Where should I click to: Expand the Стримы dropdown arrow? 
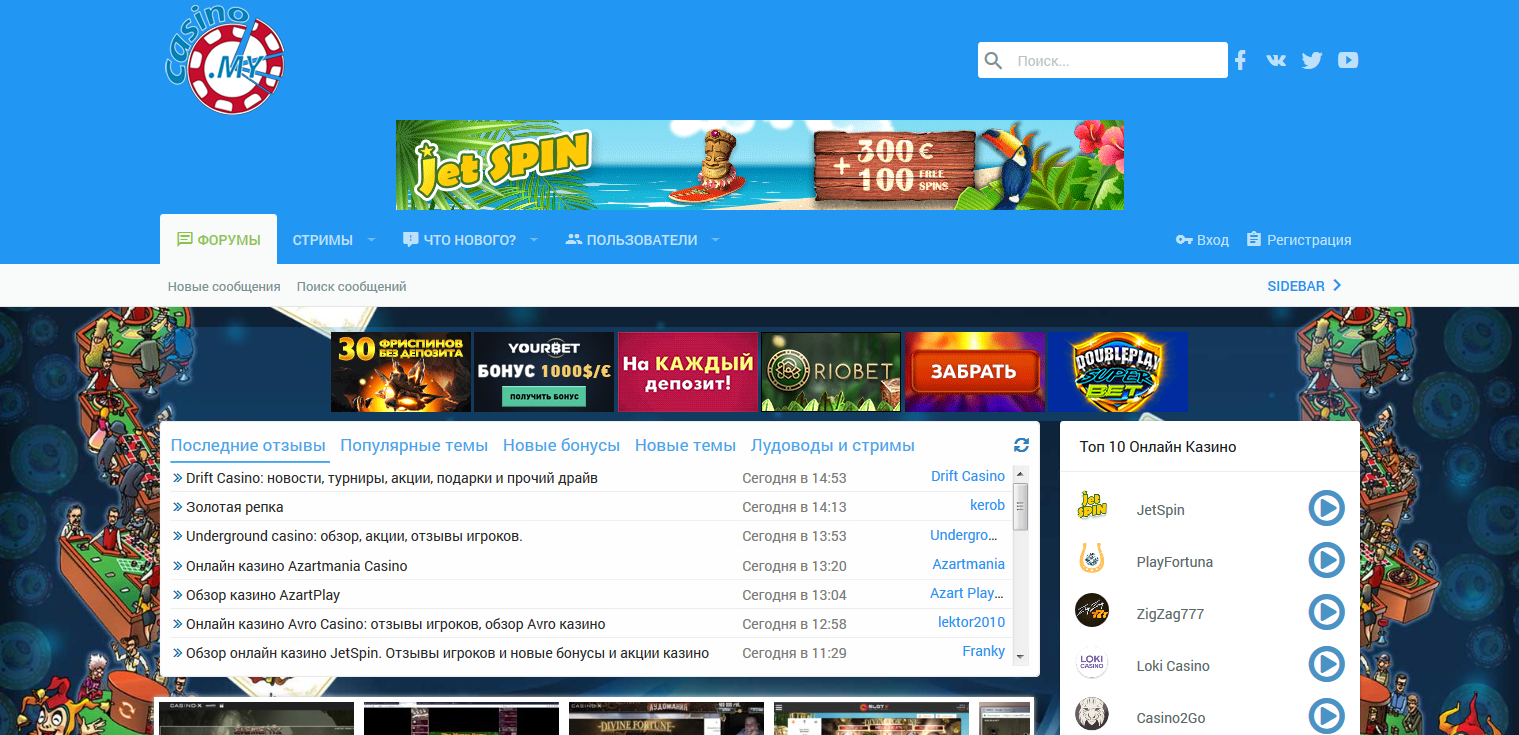point(371,240)
